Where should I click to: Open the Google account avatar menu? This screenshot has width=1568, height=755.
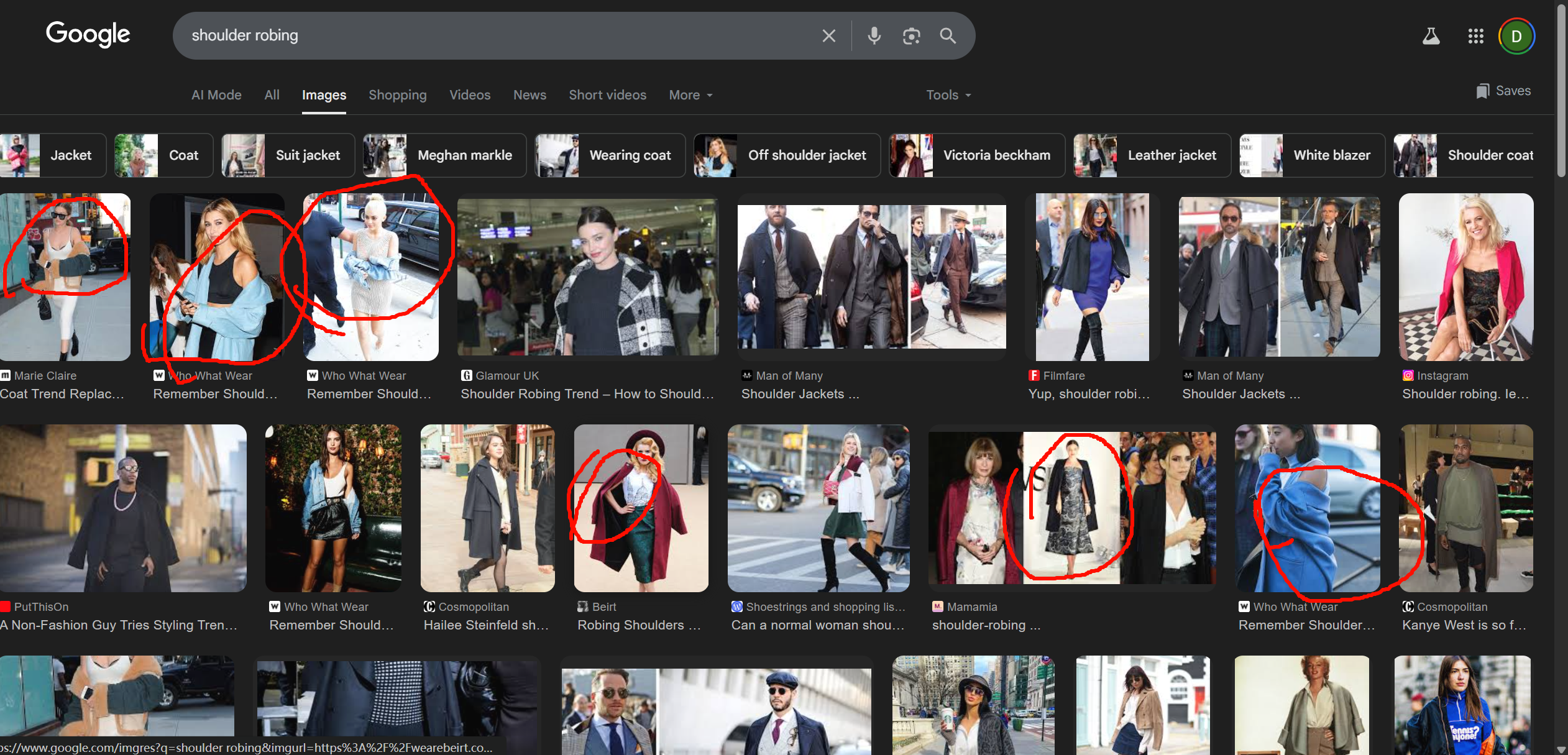point(1516,36)
